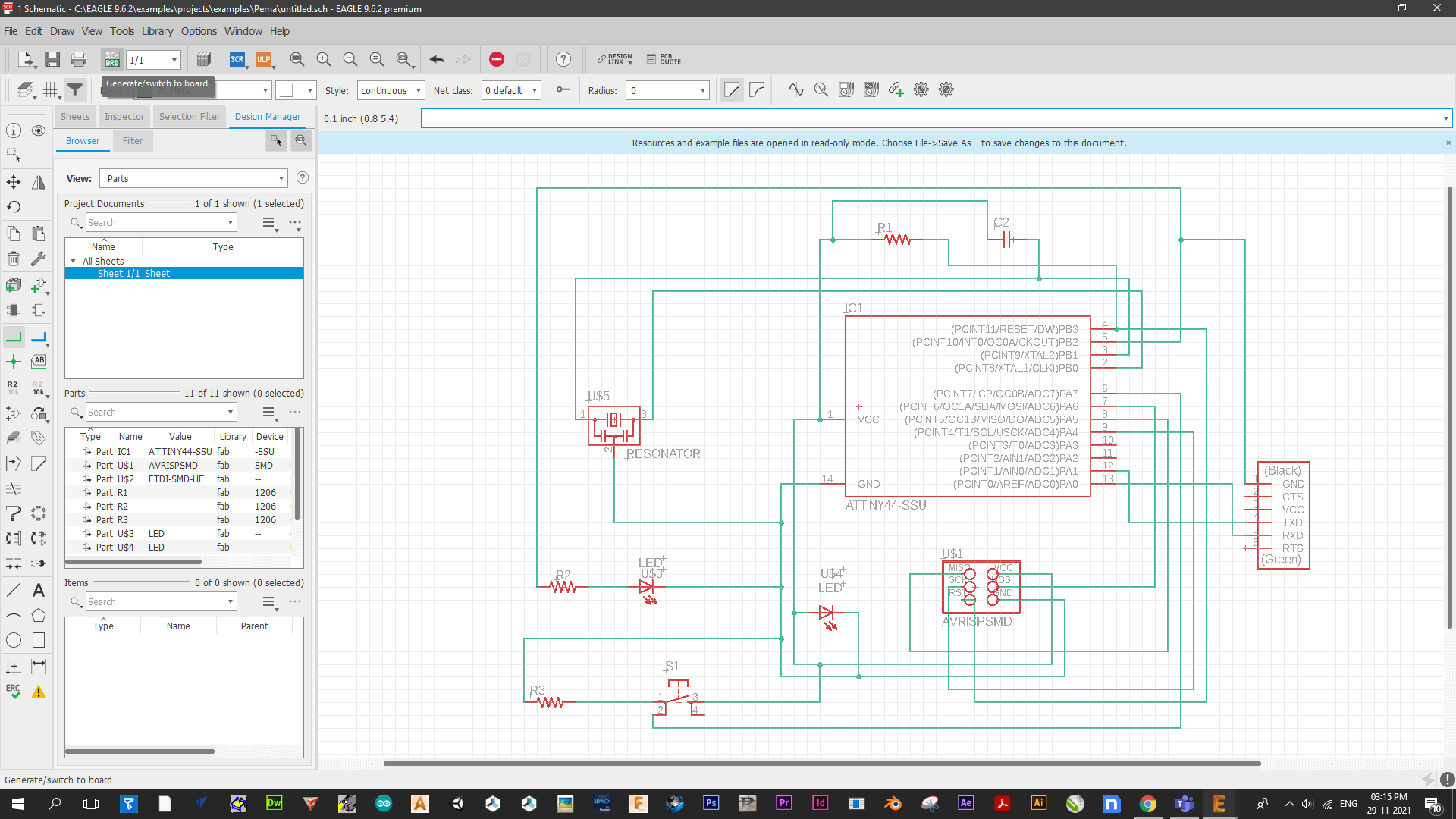1456x819 pixels.
Task: Select the Add wire/net tool
Action: tap(14, 336)
